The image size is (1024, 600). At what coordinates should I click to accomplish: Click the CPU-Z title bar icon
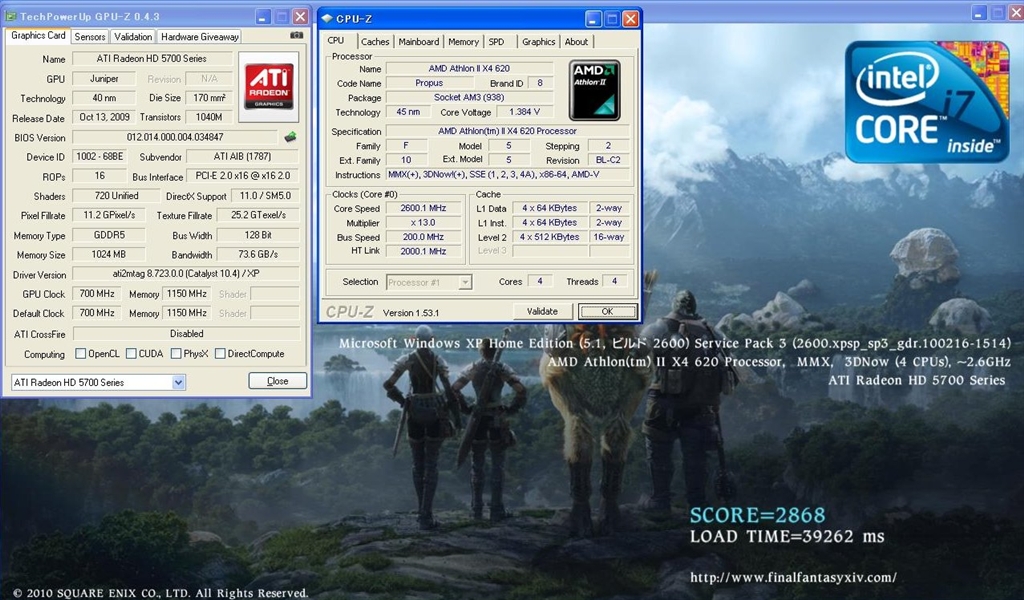(x=327, y=18)
